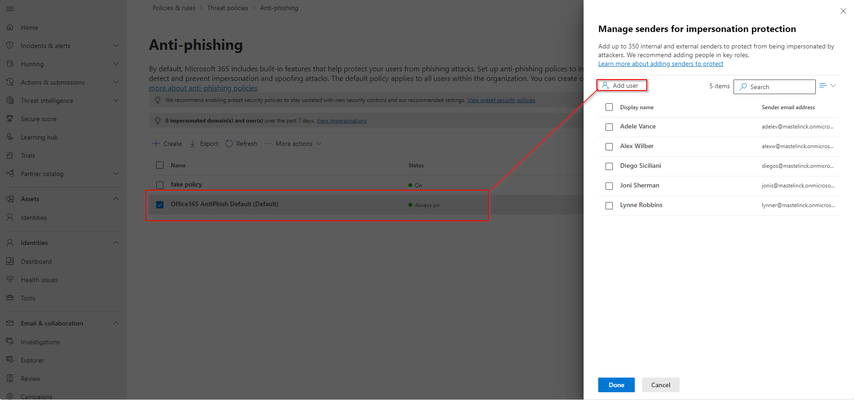Viewport: 854px width, 400px height.
Task: Open View impersonations link
Action: click(x=341, y=120)
